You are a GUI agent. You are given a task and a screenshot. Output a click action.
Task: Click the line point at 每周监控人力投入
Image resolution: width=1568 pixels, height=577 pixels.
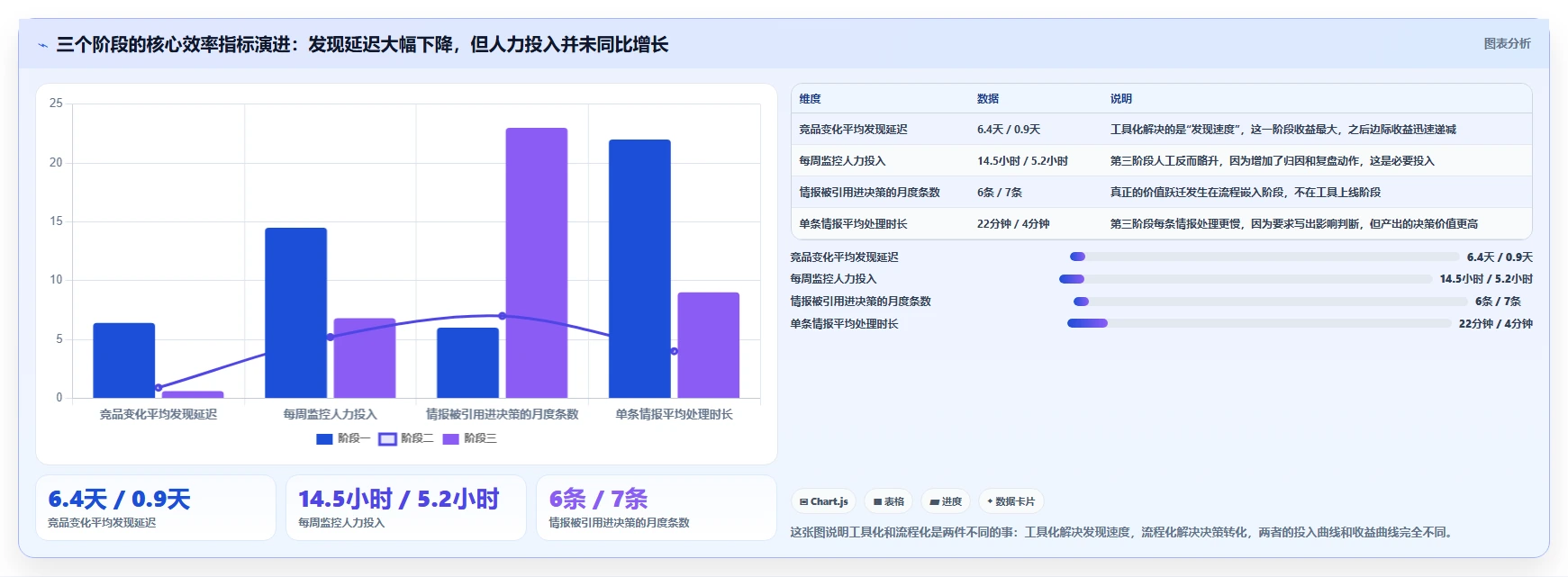tap(331, 337)
